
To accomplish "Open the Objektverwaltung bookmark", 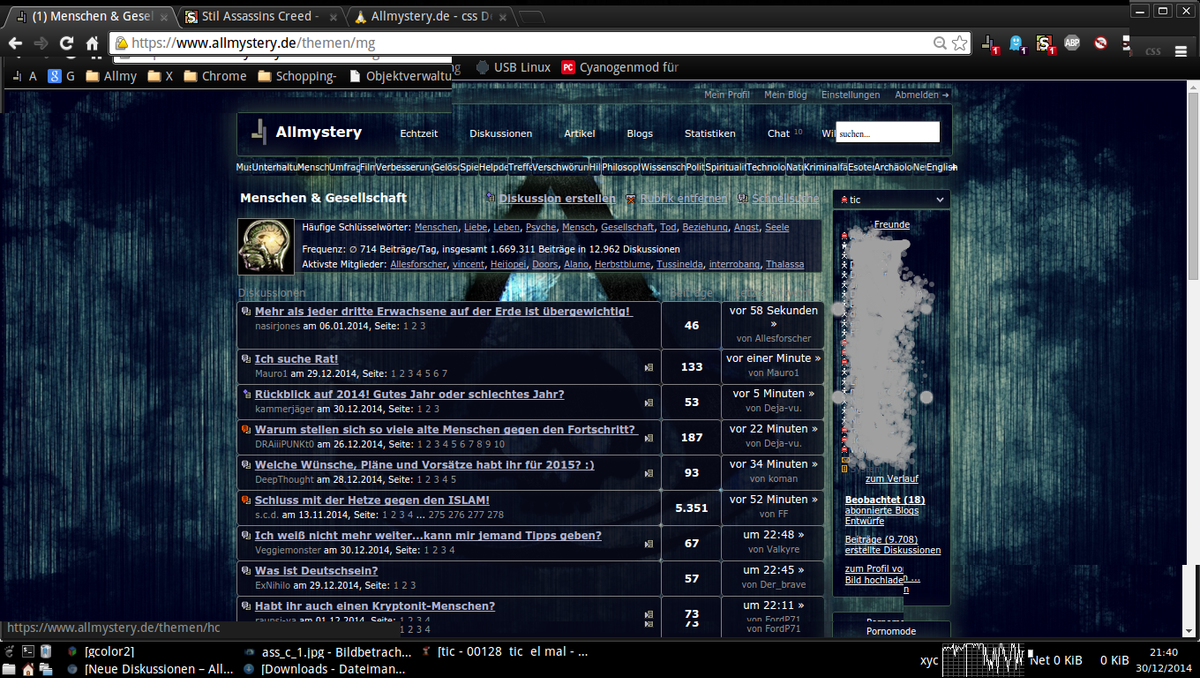I will pyautogui.click(x=399, y=76).
